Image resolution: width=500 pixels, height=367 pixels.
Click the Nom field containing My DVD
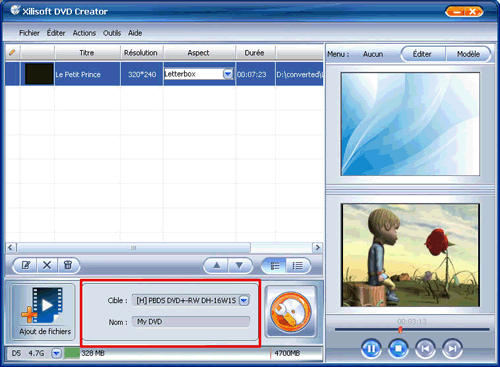point(191,322)
